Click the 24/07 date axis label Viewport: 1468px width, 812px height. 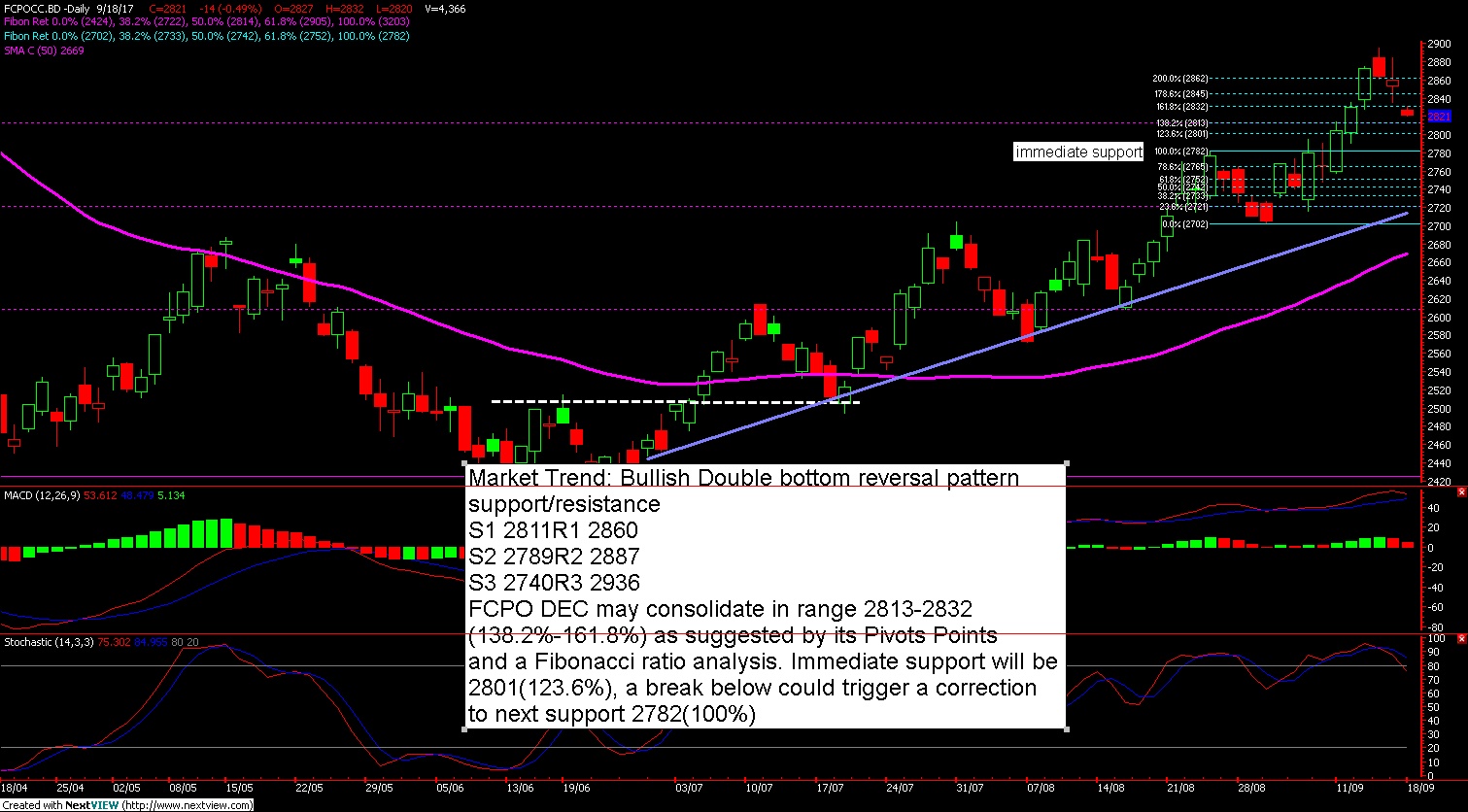(x=900, y=788)
